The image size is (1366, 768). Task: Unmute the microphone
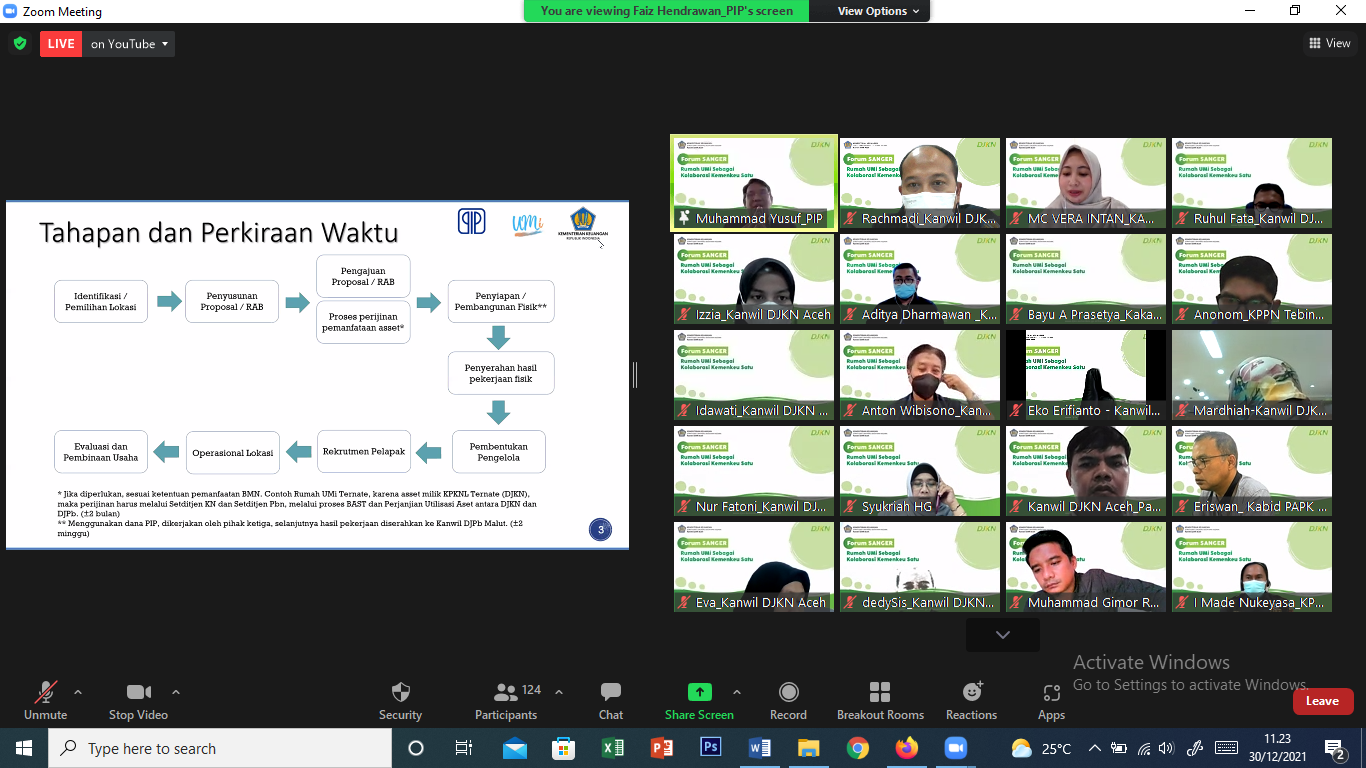(46, 701)
